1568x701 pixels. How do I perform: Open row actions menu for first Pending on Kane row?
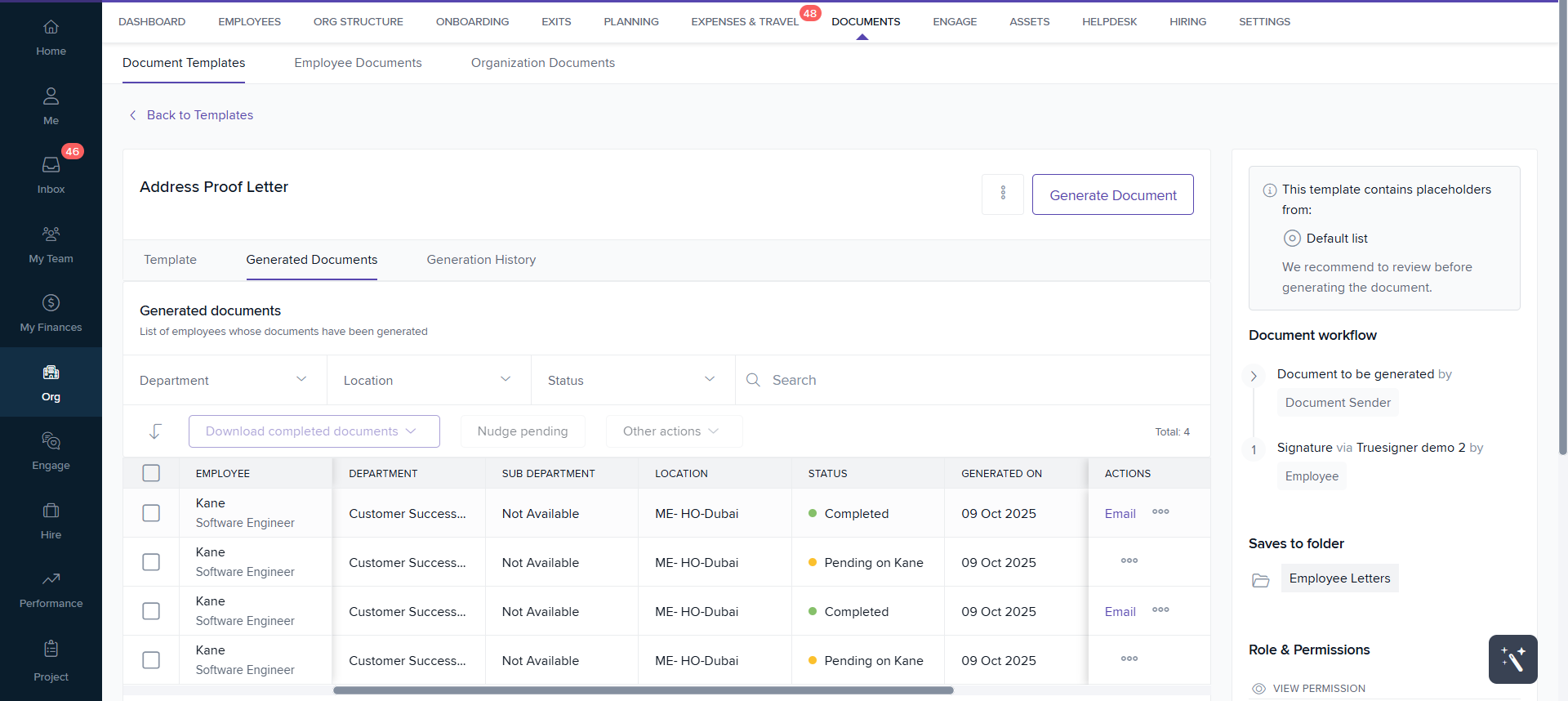click(1129, 561)
